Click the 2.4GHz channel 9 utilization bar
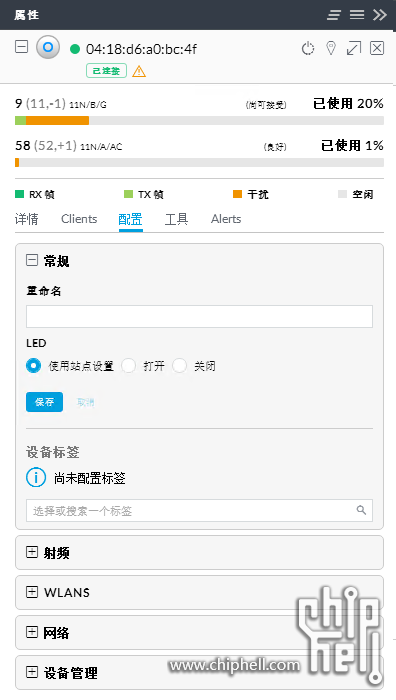Image resolution: width=396 pixels, height=700 pixels. click(199, 121)
